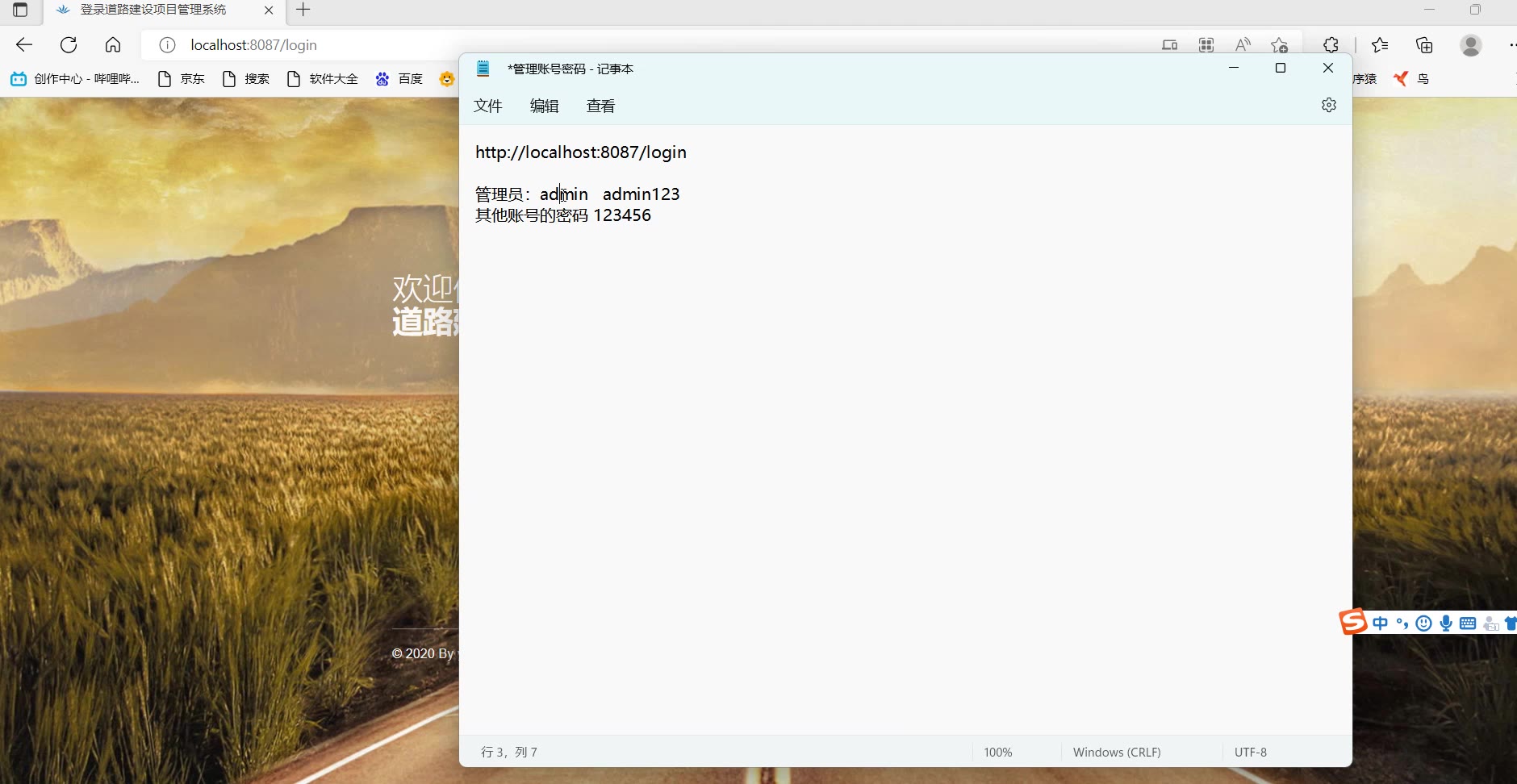The image size is (1517, 784).
Task: Open 创作中心 - 哔哩哔哩 bookmark
Action: (75, 78)
